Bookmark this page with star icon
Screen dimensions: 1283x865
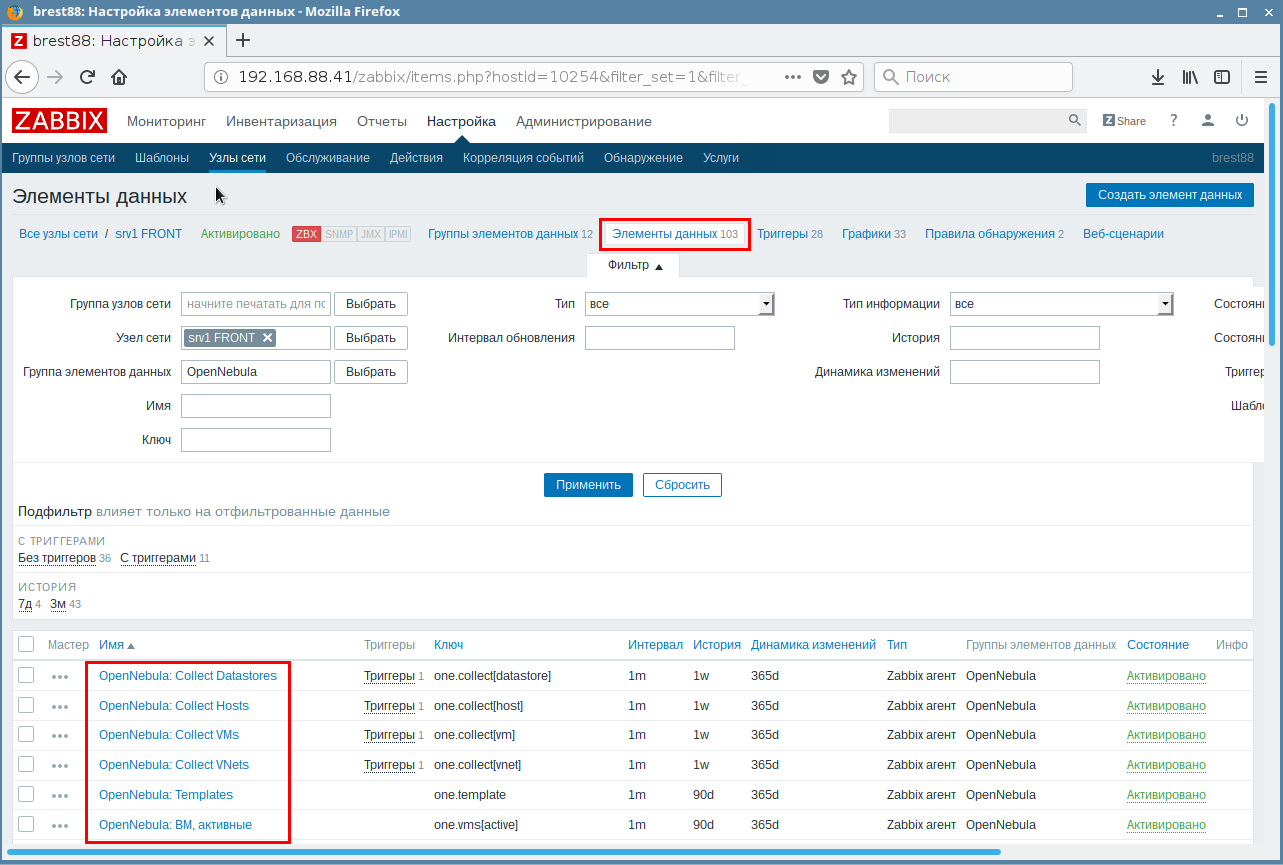pyautogui.click(x=849, y=77)
